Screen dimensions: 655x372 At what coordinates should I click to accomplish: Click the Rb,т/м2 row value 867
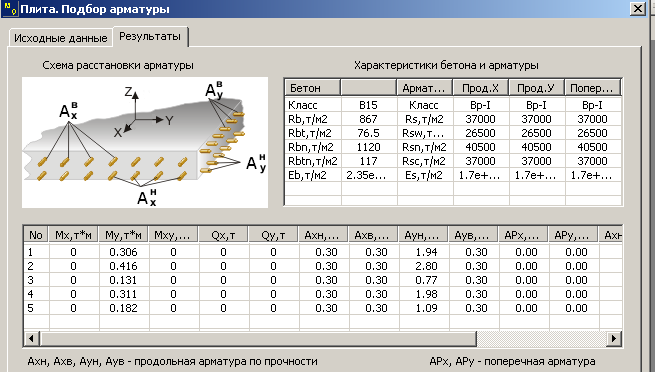tap(368, 119)
